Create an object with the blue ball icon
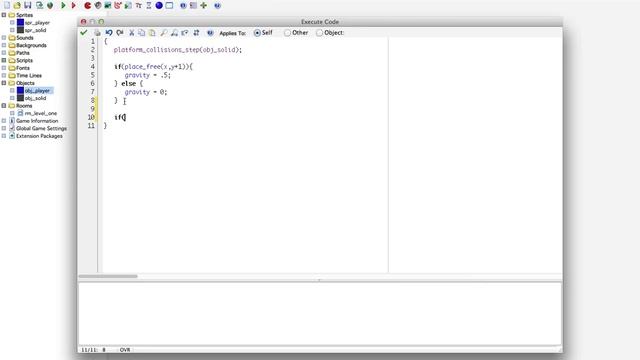Screen dimensions: 640x360 tap(159, 5)
